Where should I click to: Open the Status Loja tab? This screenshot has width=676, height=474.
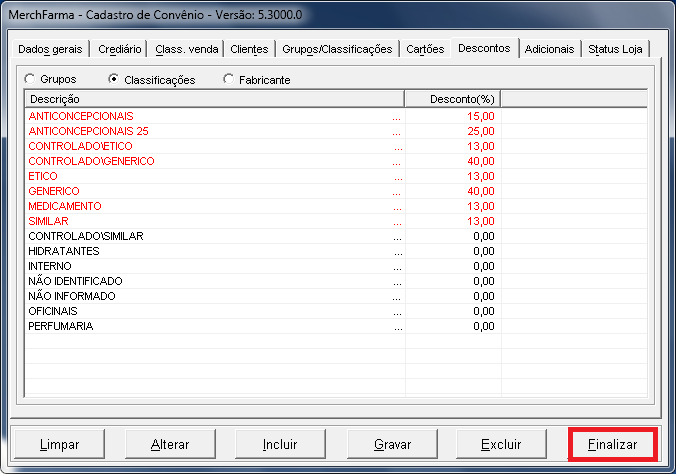click(x=615, y=49)
